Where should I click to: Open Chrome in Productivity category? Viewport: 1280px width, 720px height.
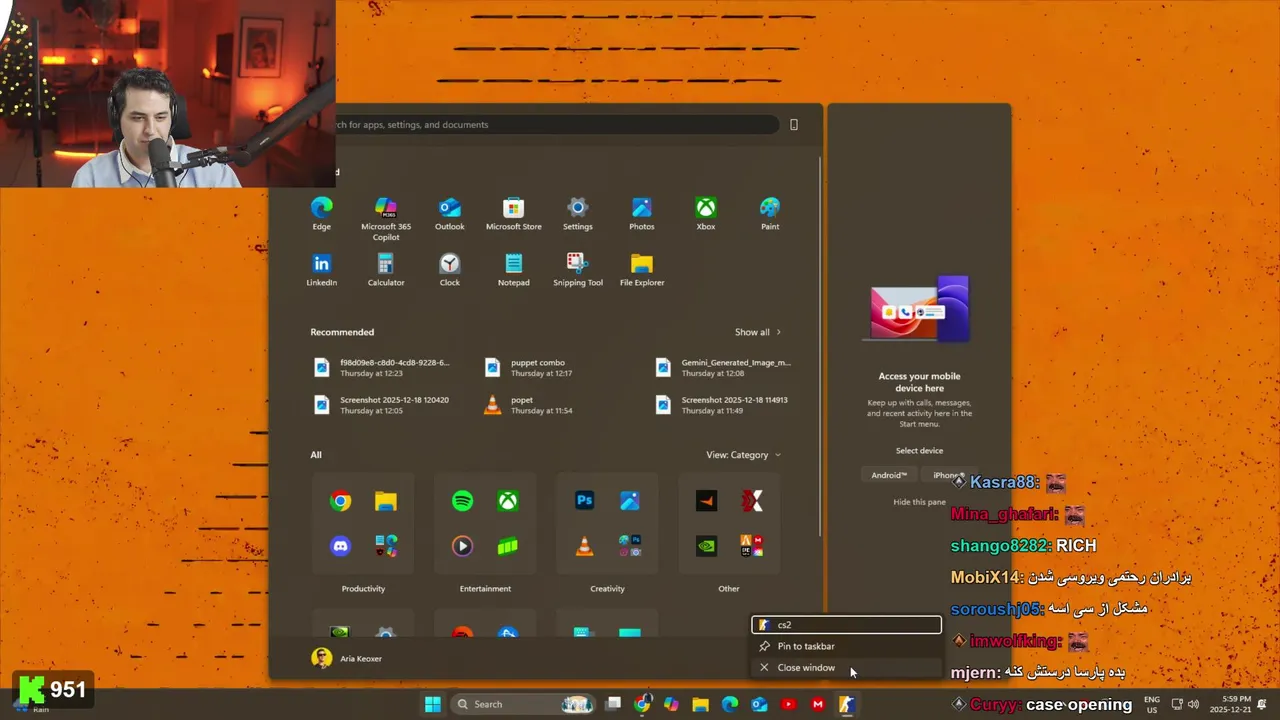pyautogui.click(x=341, y=501)
